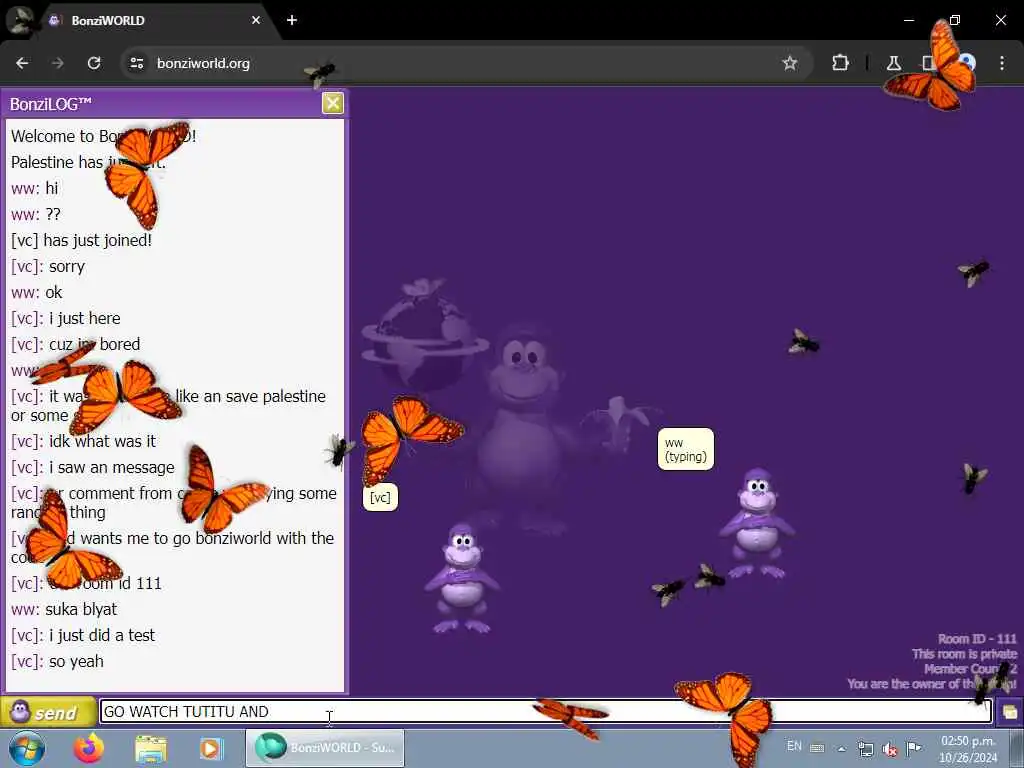1024x768 pixels.
Task: Click the "Room ID - 111" text
Action: [977, 639]
